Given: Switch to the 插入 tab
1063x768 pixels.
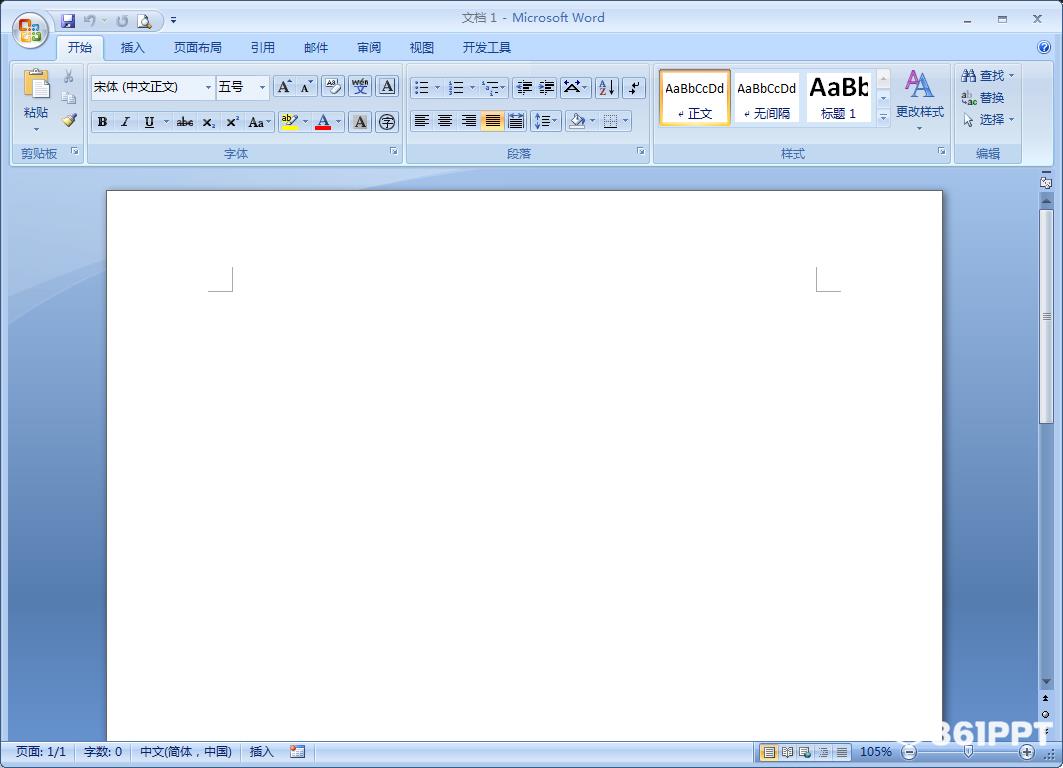Looking at the screenshot, I should 133,47.
